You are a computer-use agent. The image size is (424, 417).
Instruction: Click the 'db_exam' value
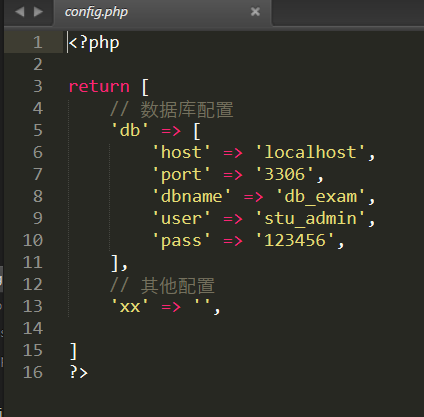pos(320,197)
